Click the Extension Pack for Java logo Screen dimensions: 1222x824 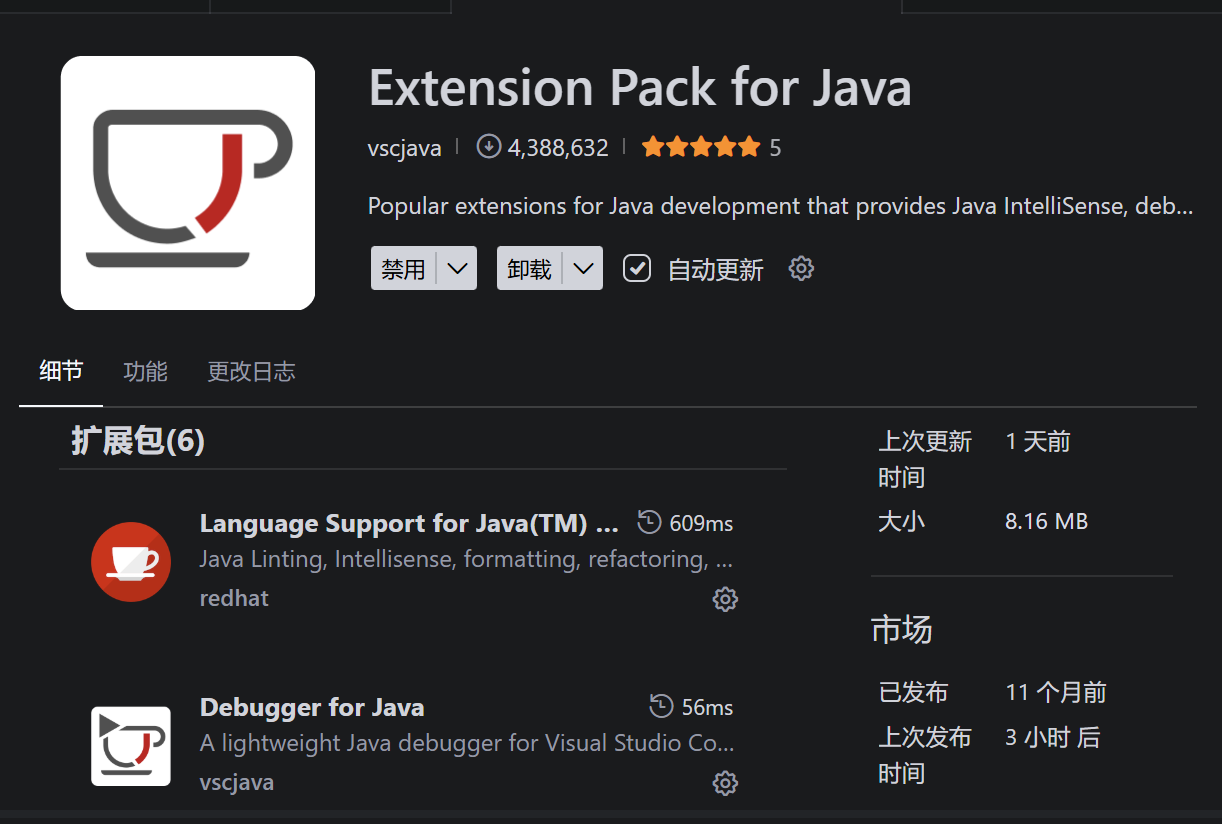pyautogui.click(x=188, y=183)
